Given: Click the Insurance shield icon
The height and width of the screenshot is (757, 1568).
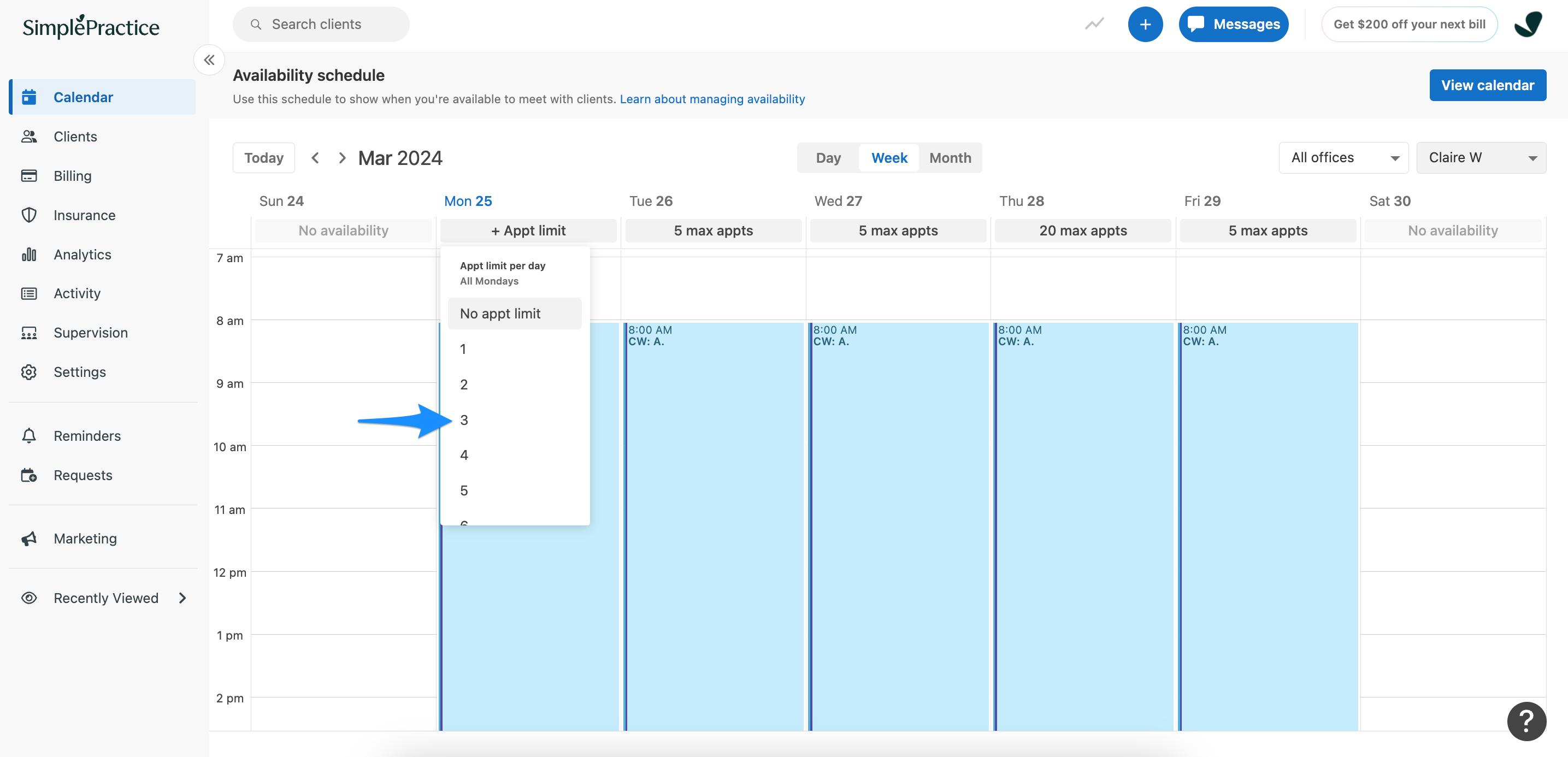Looking at the screenshot, I should 28,215.
